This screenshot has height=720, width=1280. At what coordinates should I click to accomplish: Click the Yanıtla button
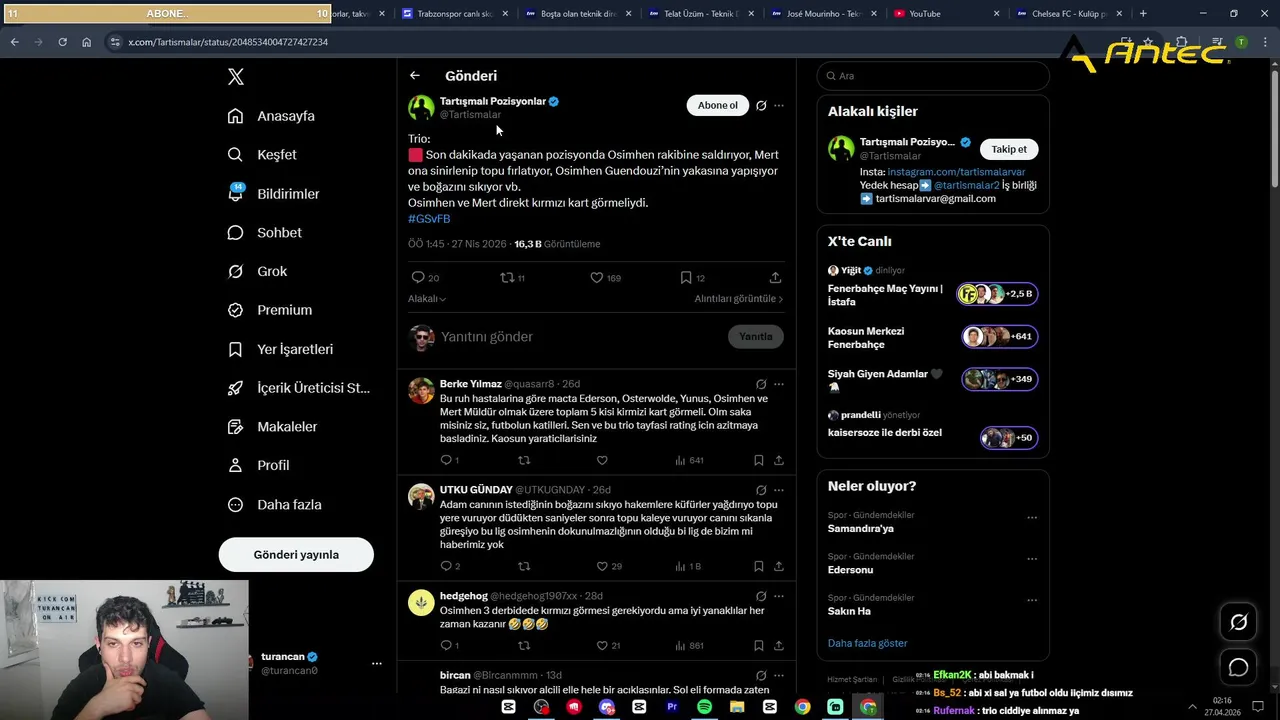(x=755, y=337)
